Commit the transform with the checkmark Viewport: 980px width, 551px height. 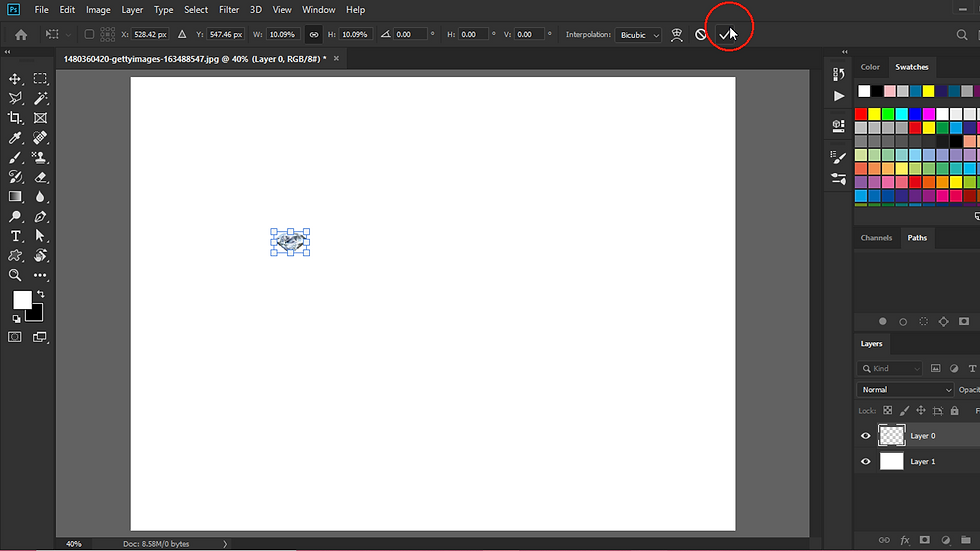click(725, 34)
